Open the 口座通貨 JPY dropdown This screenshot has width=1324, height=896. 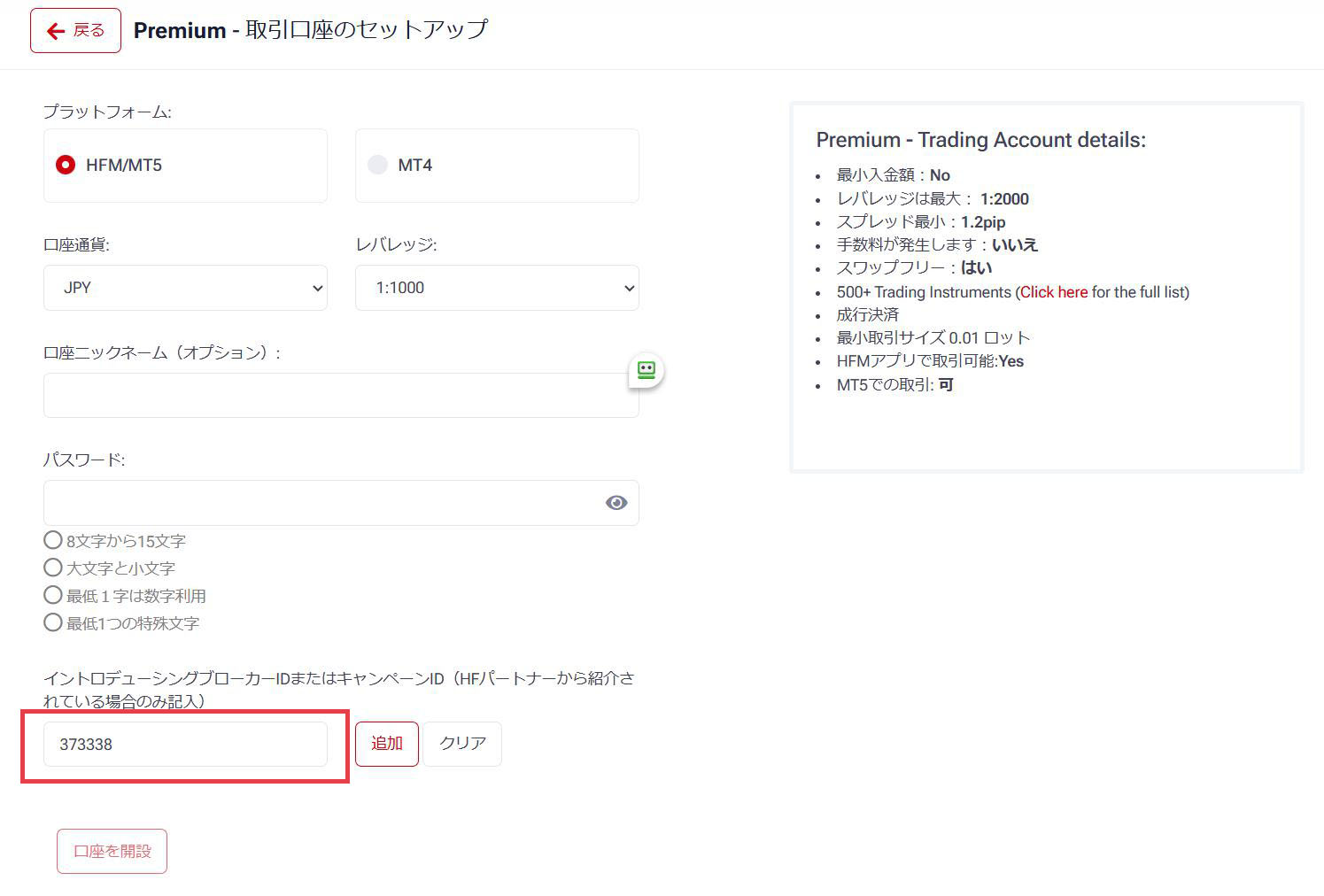[x=185, y=288]
